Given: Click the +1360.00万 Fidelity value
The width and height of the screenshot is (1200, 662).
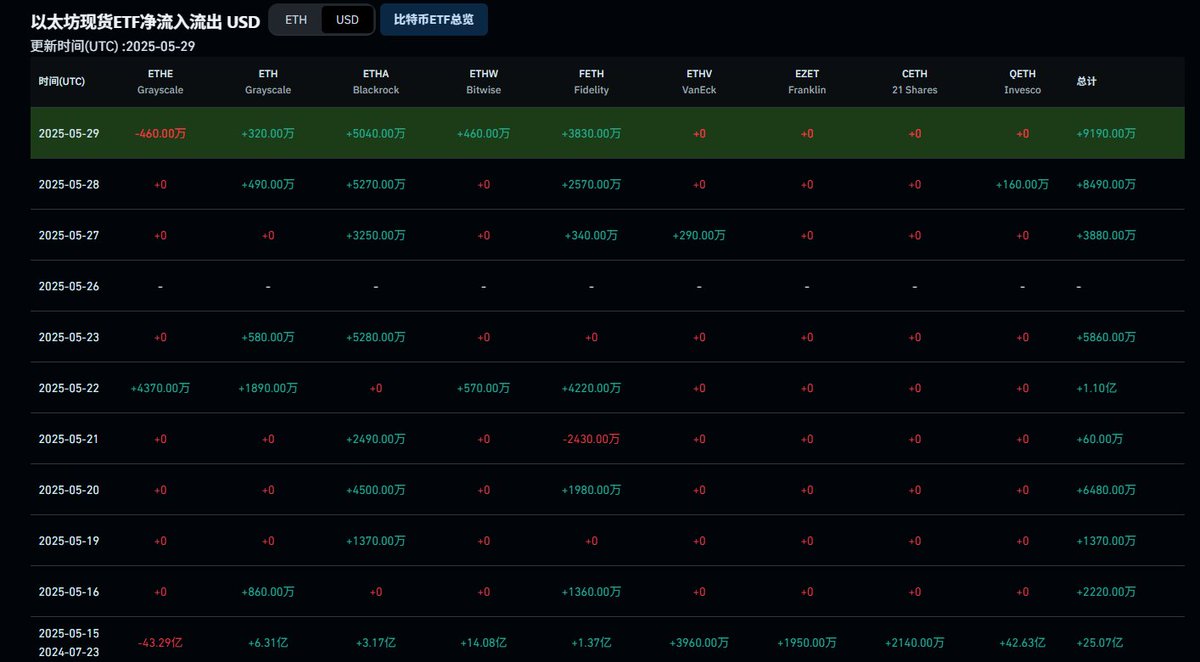Looking at the screenshot, I should point(591,592).
